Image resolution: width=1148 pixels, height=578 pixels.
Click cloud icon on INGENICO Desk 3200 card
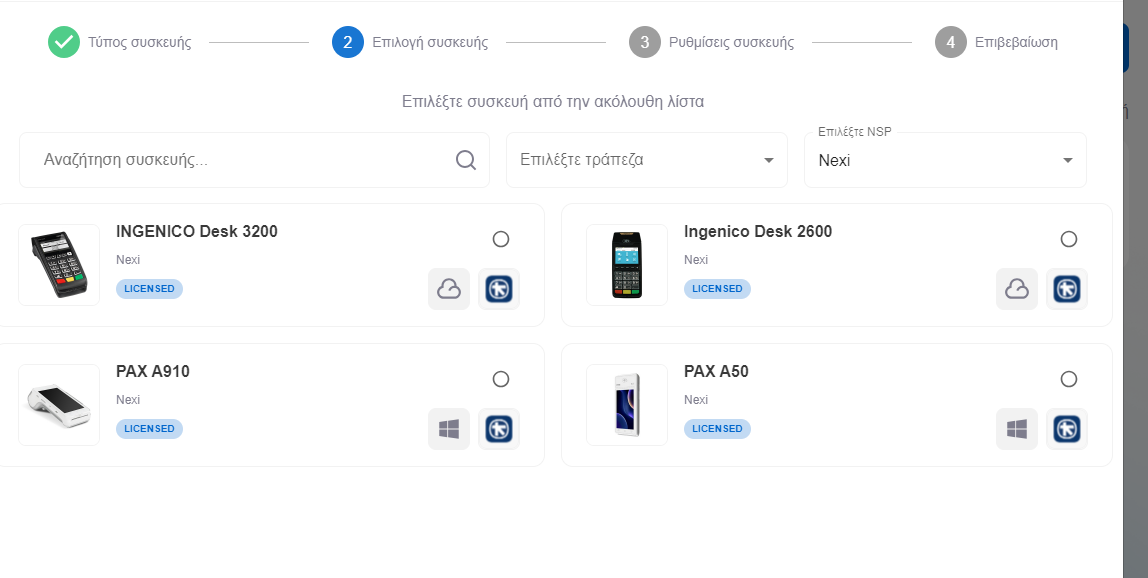(x=449, y=289)
